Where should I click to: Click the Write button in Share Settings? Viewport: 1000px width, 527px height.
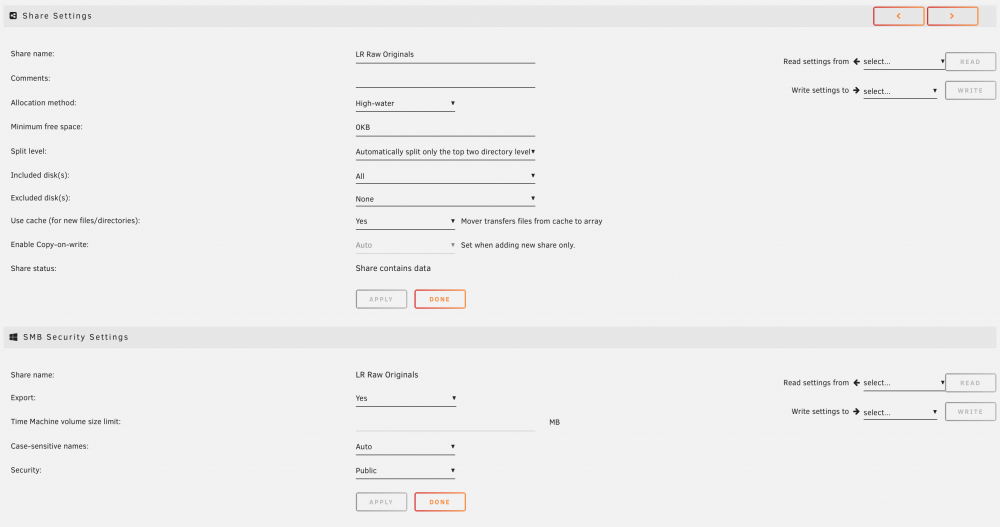tap(970, 91)
